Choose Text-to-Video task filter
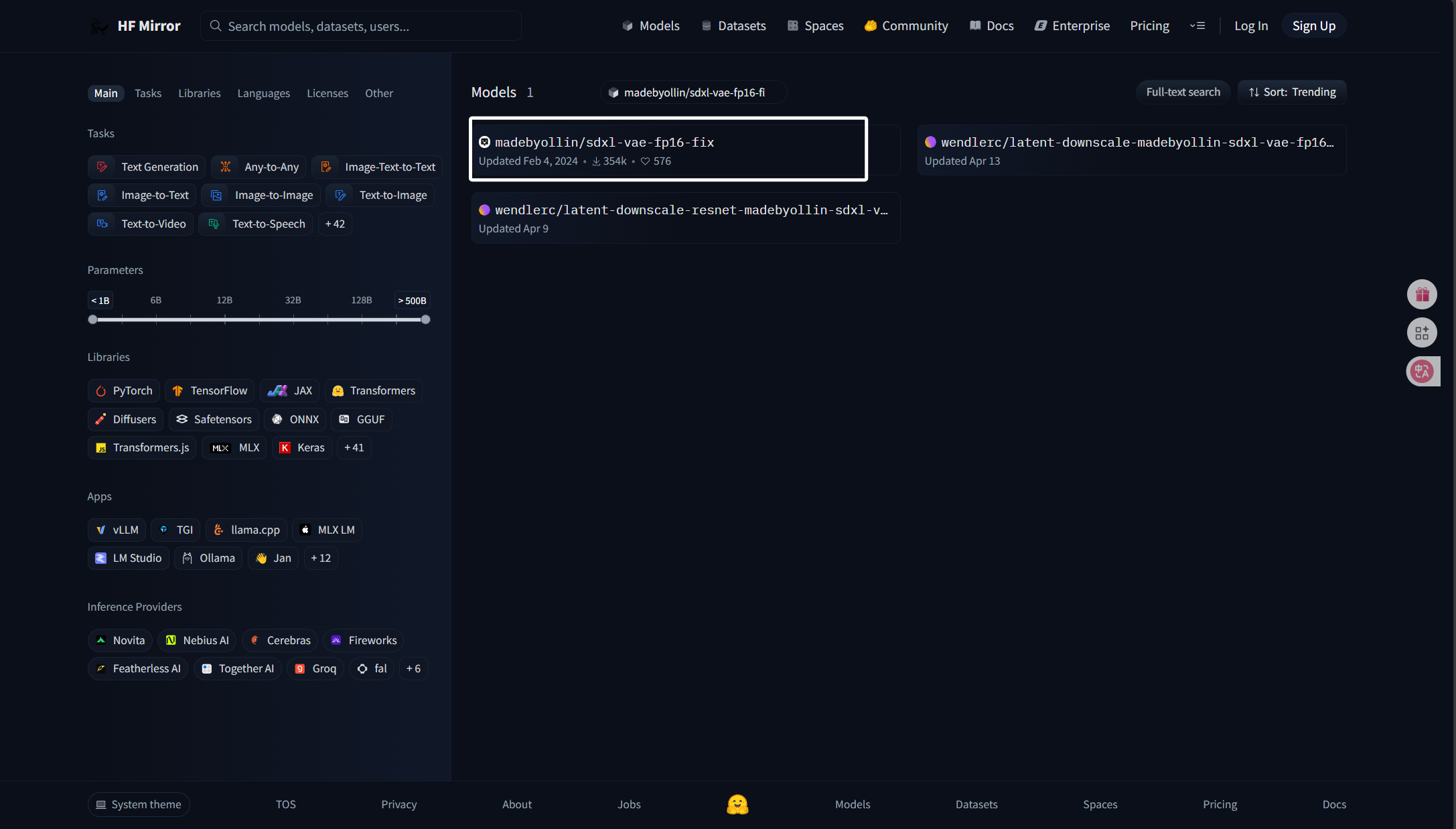The width and height of the screenshot is (1456, 829). click(x=141, y=224)
